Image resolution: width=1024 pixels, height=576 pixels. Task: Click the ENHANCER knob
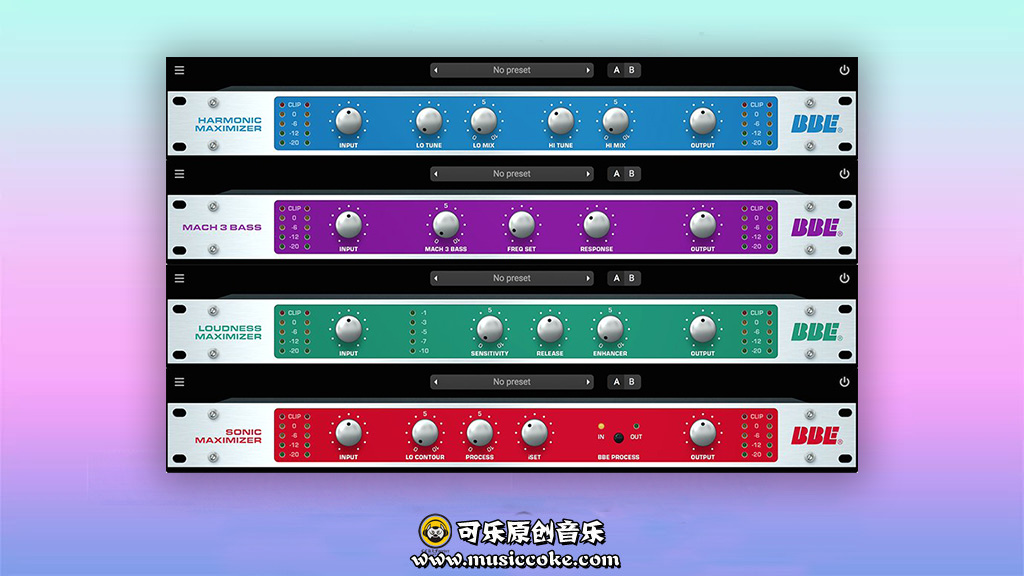[x=610, y=329]
